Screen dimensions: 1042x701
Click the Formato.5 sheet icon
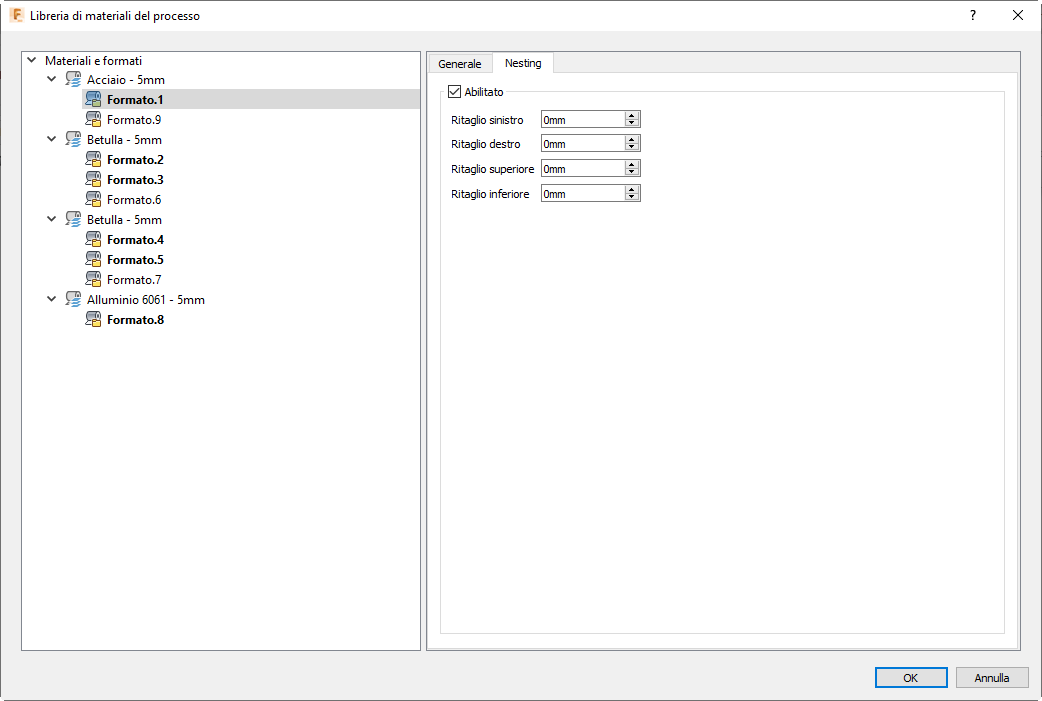click(x=93, y=259)
